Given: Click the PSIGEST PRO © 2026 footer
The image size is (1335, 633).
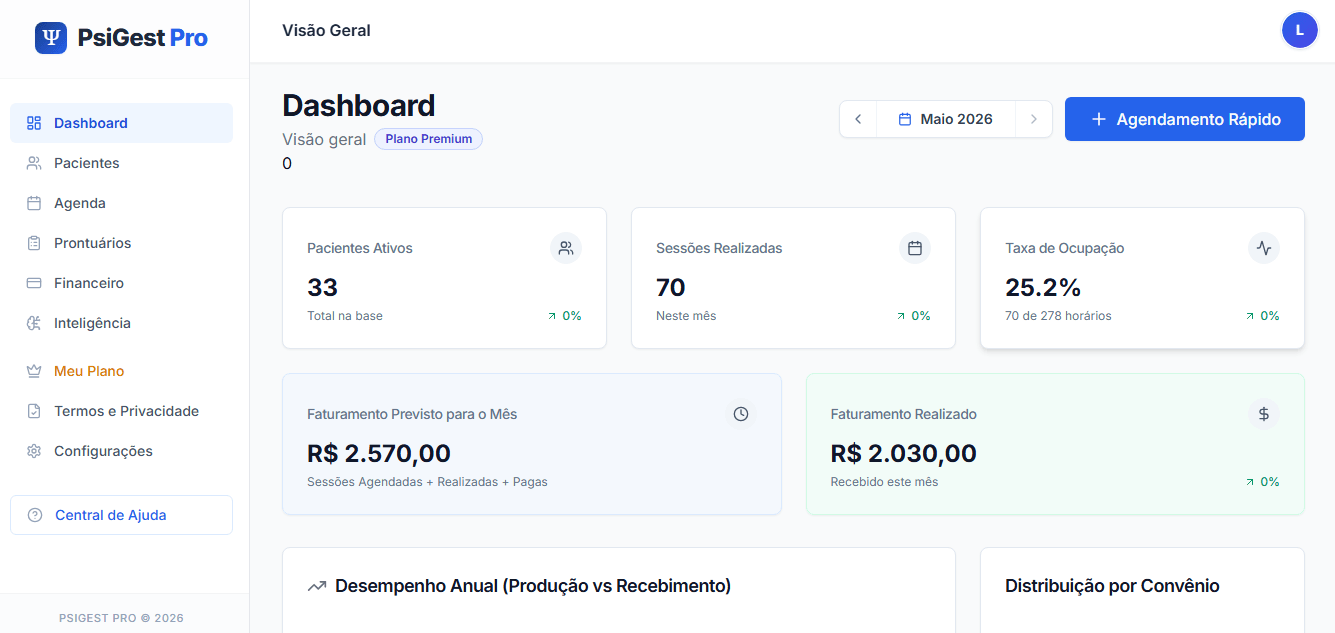Looking at the screenshot, I should point(121,618).
